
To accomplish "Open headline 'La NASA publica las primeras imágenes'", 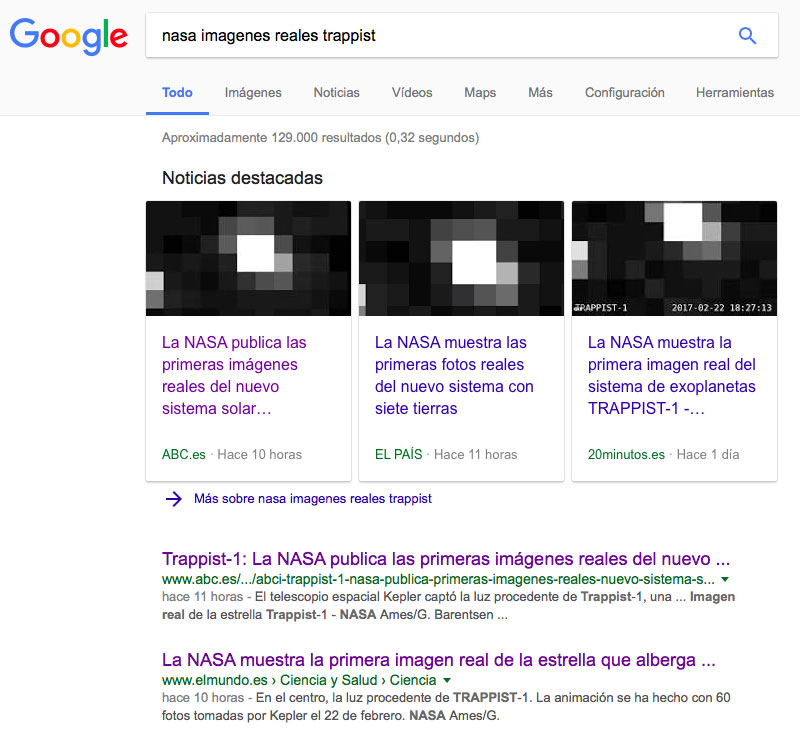I will (234, 375).
